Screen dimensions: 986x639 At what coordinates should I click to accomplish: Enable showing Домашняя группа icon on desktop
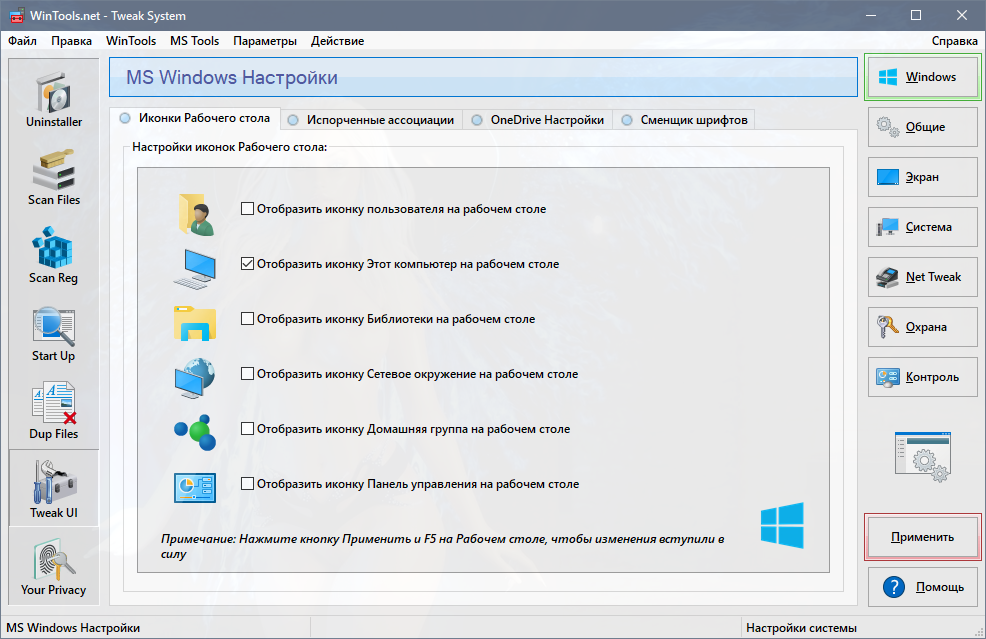click(247, 429)
